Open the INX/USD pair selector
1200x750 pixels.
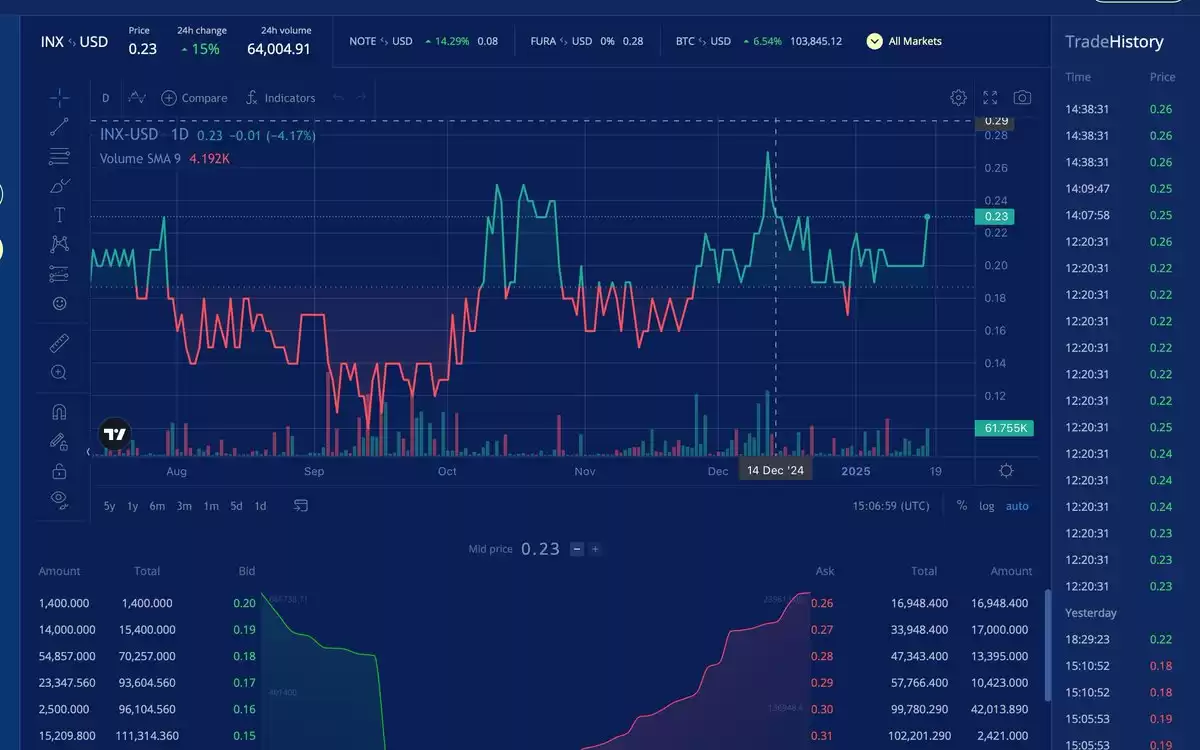(74, 41)
